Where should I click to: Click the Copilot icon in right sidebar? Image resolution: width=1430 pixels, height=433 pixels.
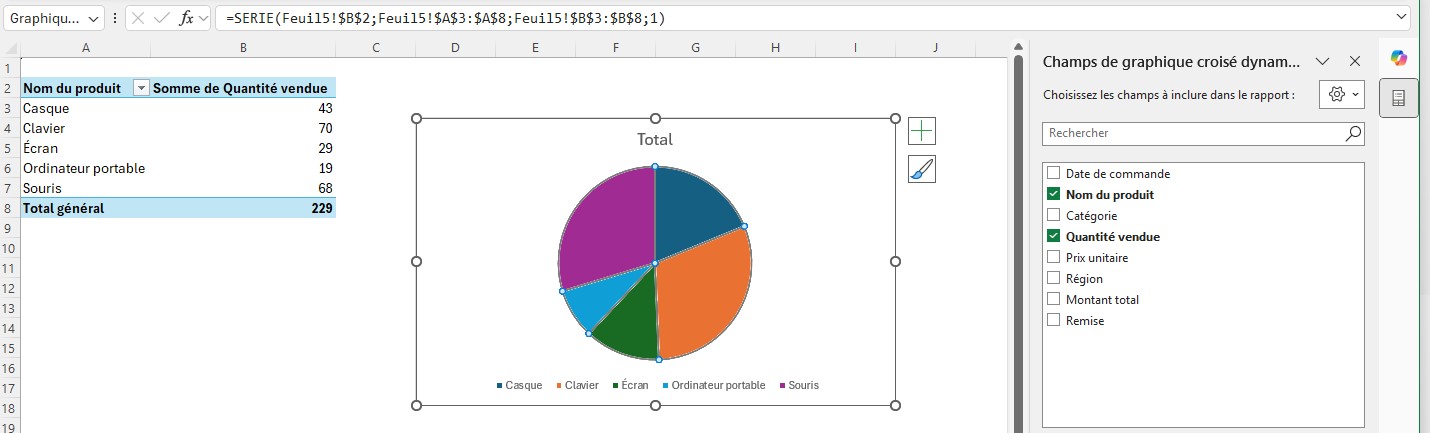point(1398,59)
